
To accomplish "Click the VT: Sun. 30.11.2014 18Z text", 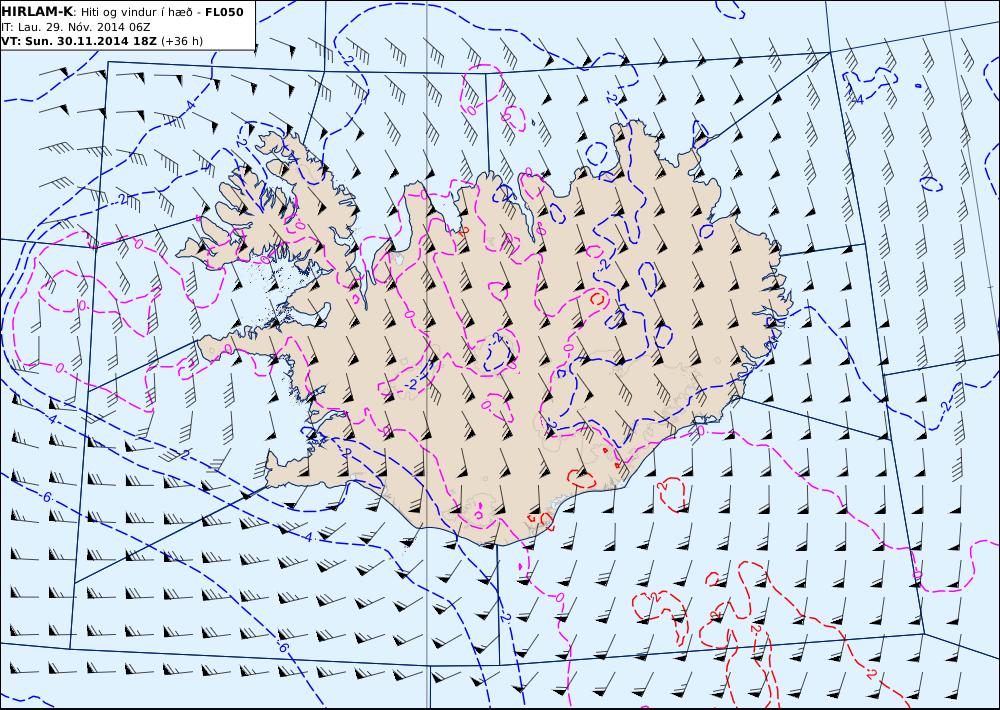I will coord(80,41).
